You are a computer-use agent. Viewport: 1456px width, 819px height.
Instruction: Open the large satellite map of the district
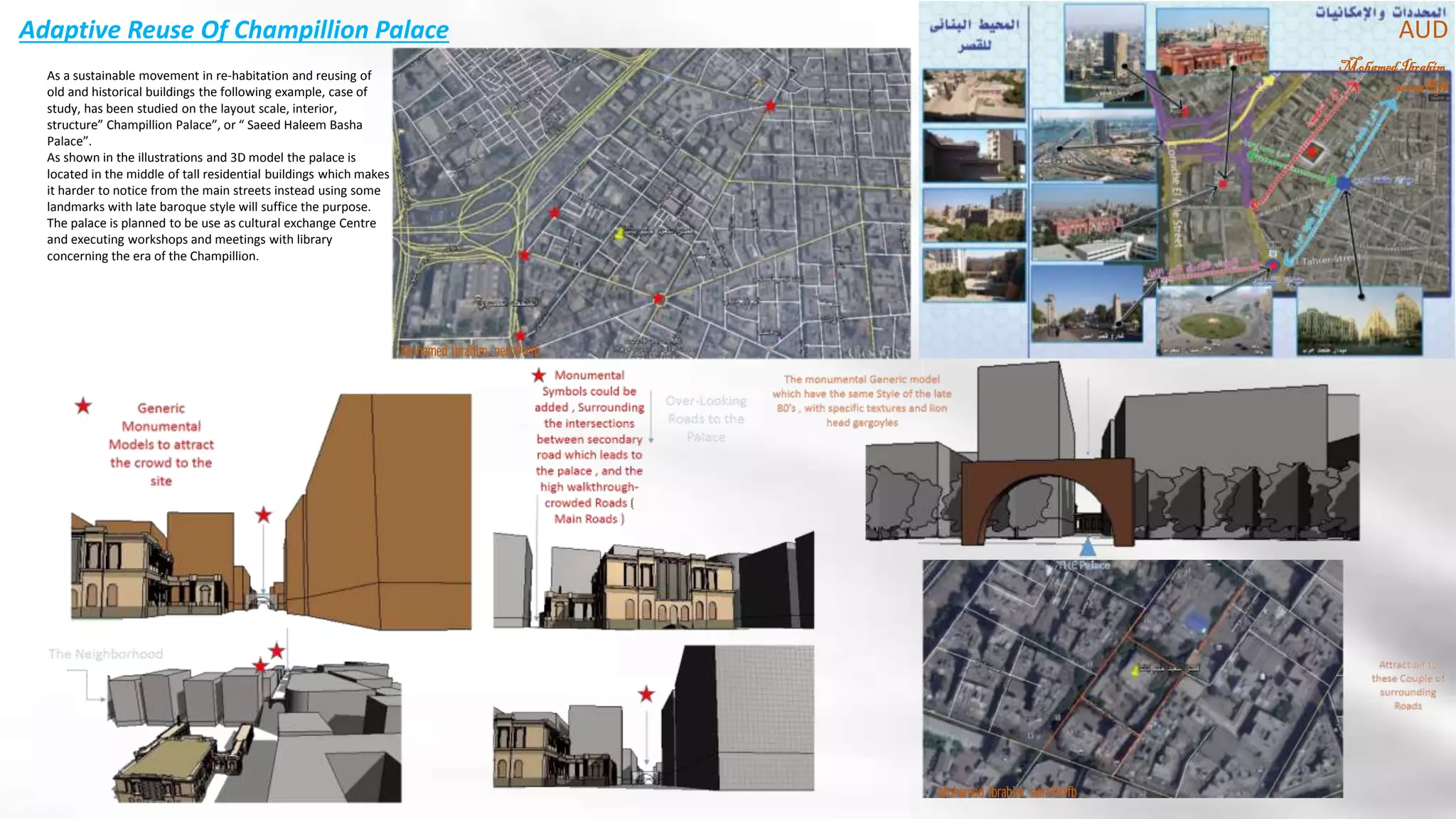click(x=651, y=203)
